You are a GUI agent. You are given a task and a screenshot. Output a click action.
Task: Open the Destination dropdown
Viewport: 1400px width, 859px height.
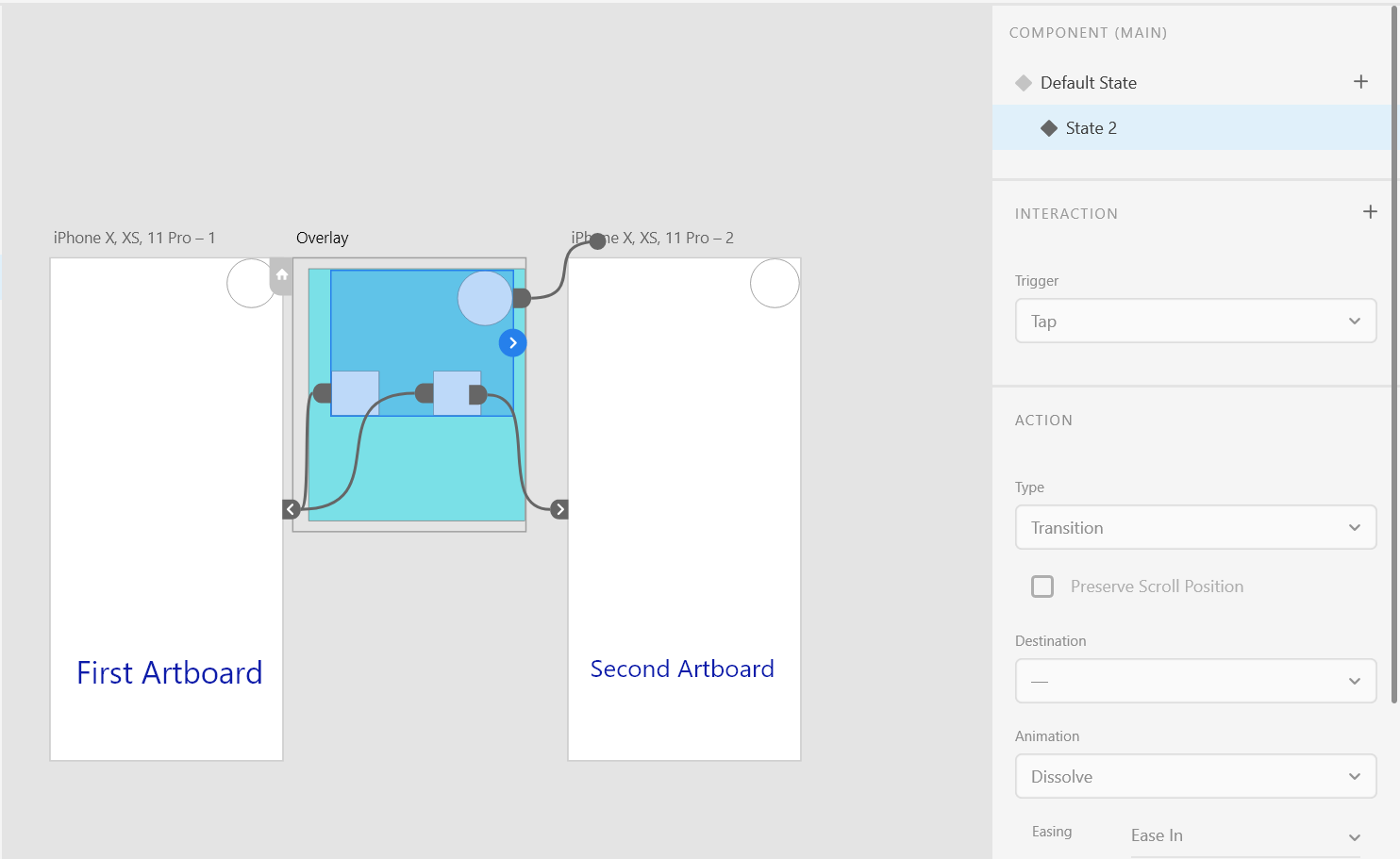[1195, 681]
